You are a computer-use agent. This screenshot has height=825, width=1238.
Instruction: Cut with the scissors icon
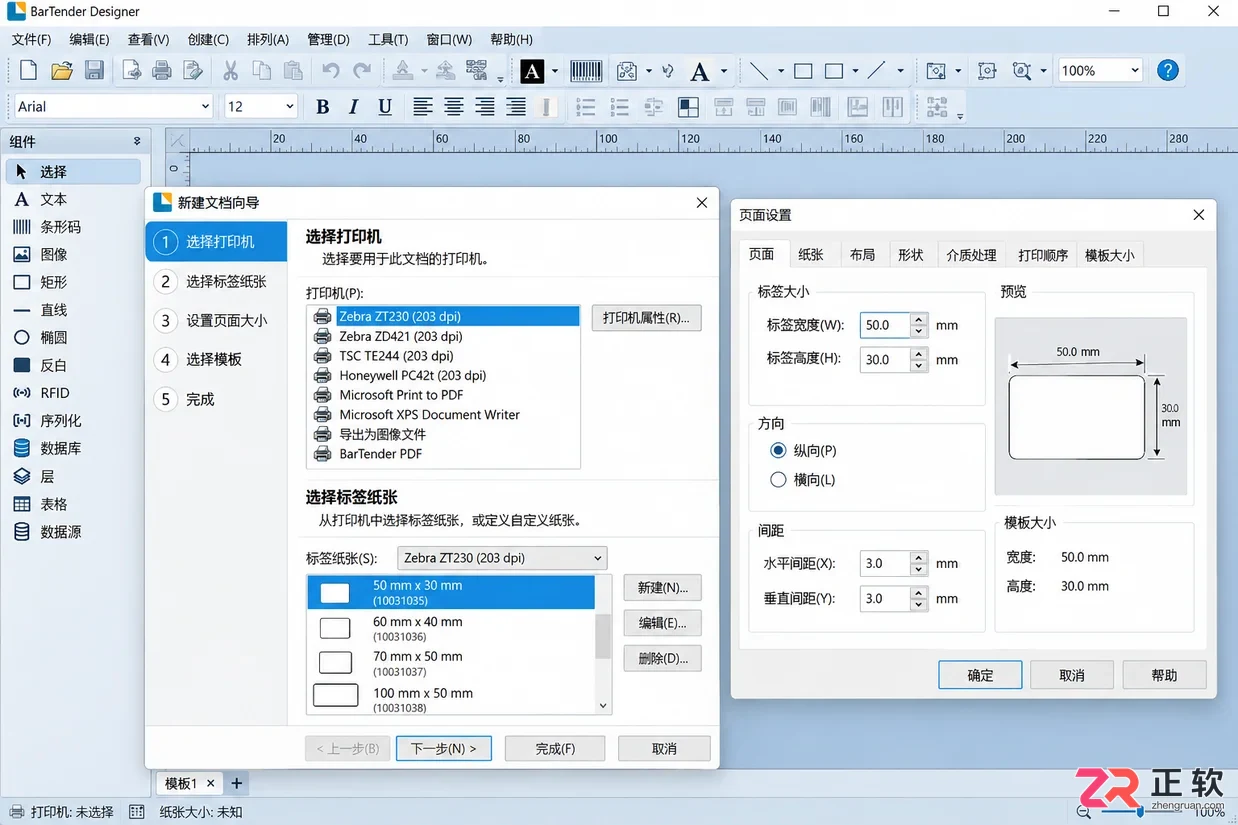click(x=230, y=70)
